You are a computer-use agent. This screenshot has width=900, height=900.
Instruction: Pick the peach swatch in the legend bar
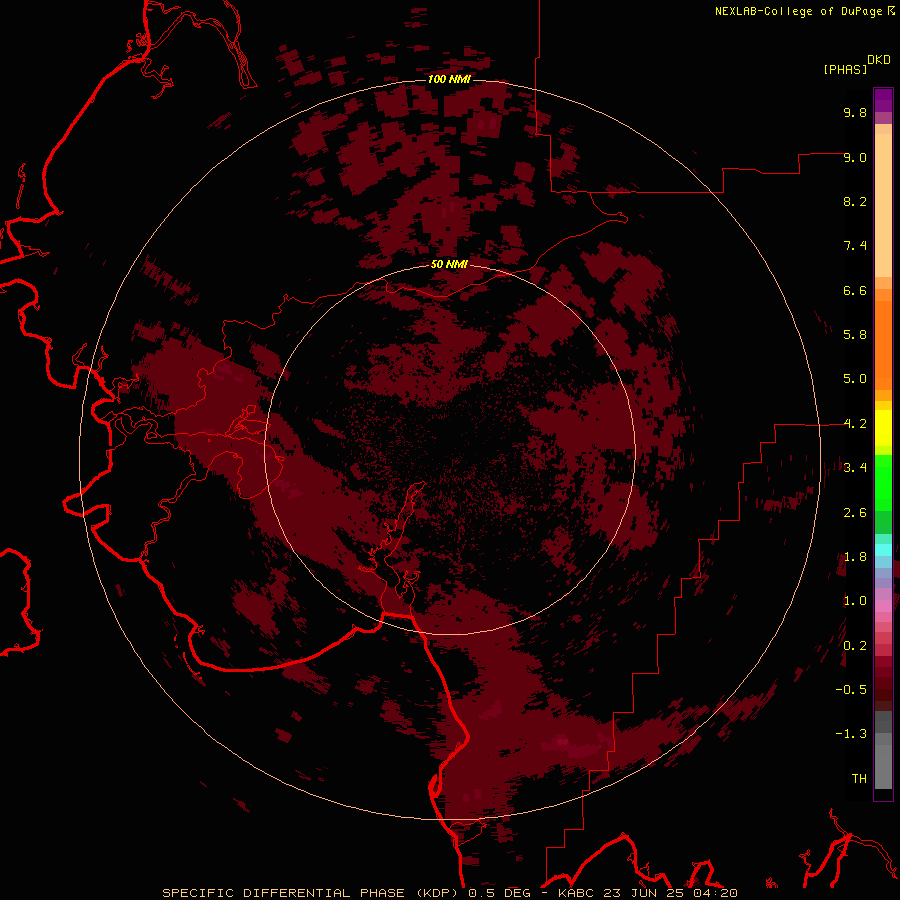pyautogui.click(x=883, y=205)
